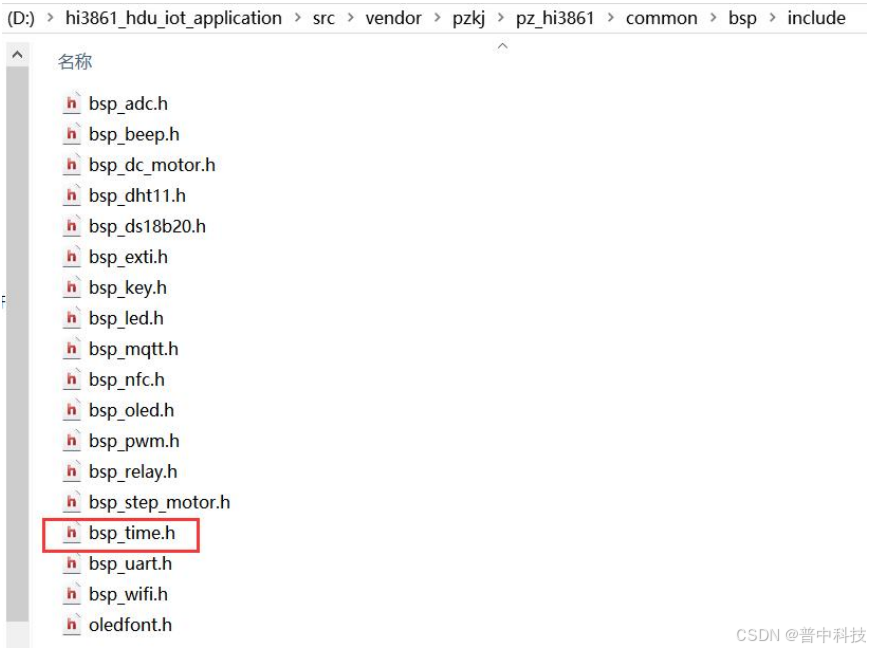Click the bsp_uart.h file icon
Viewport: 870px width, 650px height.
[72, 563]
